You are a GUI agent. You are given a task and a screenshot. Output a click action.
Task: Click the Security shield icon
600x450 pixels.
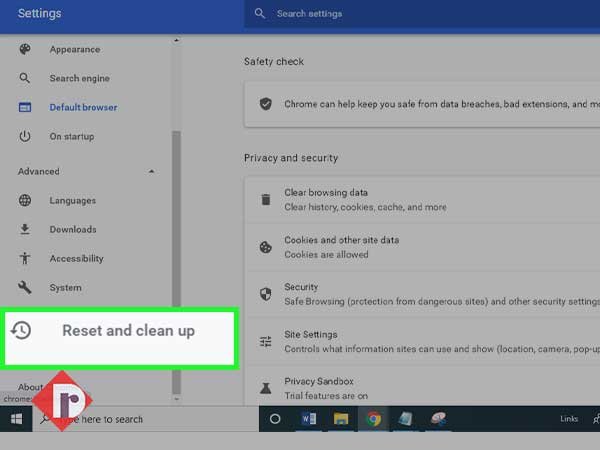pos(266,294)
